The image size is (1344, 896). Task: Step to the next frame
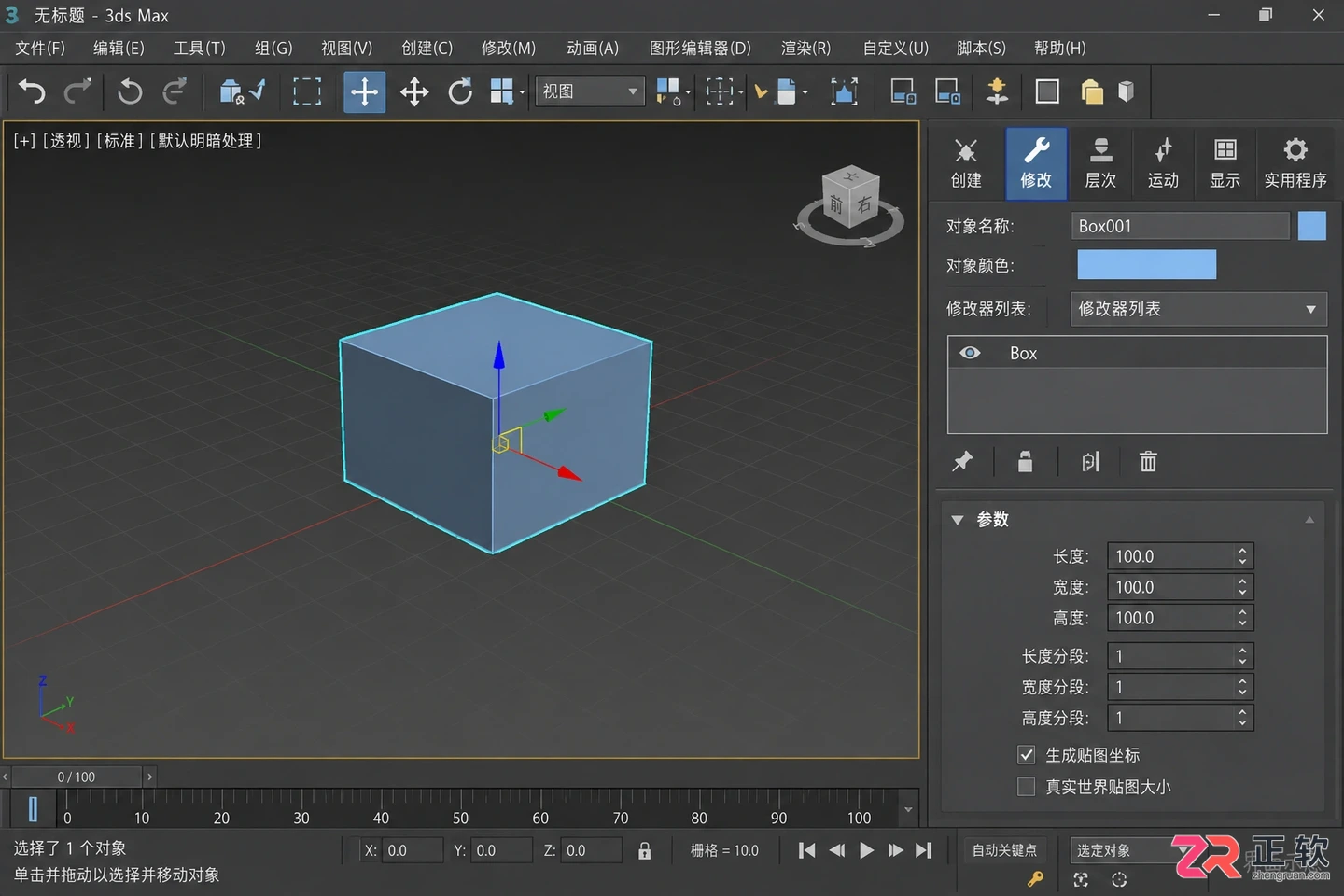click(895, 850)
